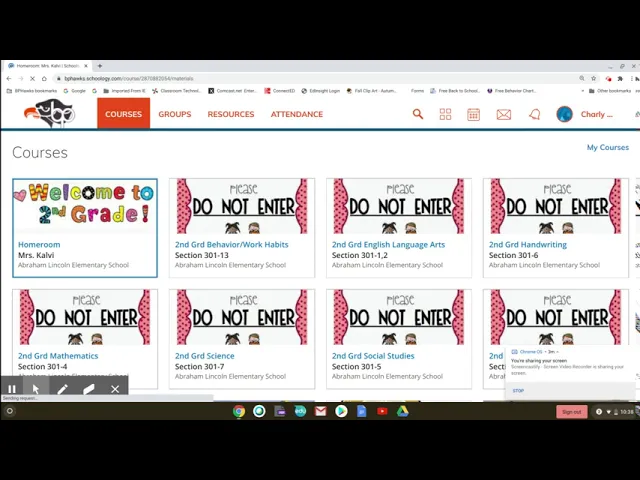
Task: Click the browser address bar
Action: [314, 78]
